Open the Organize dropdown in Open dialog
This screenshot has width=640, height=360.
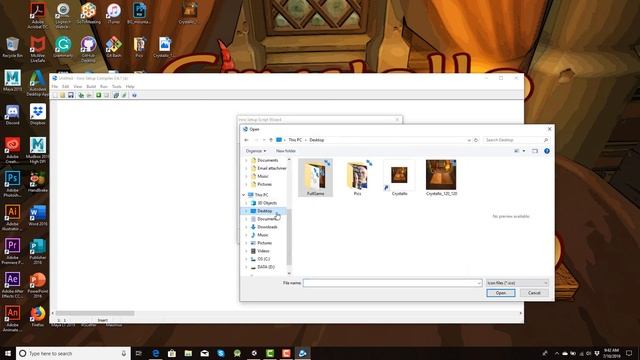(x=256, y=151)
